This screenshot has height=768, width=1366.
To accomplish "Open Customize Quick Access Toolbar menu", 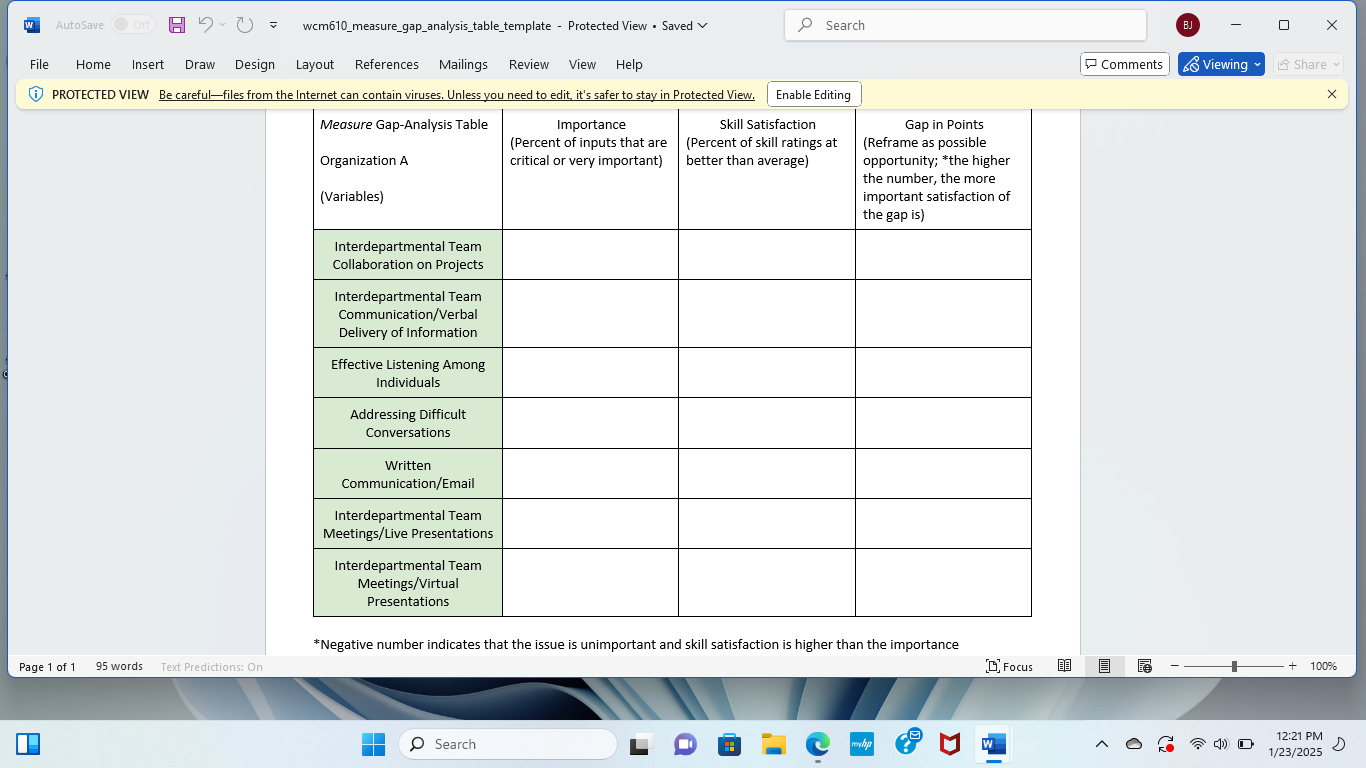I will click(x=272, y=25).
